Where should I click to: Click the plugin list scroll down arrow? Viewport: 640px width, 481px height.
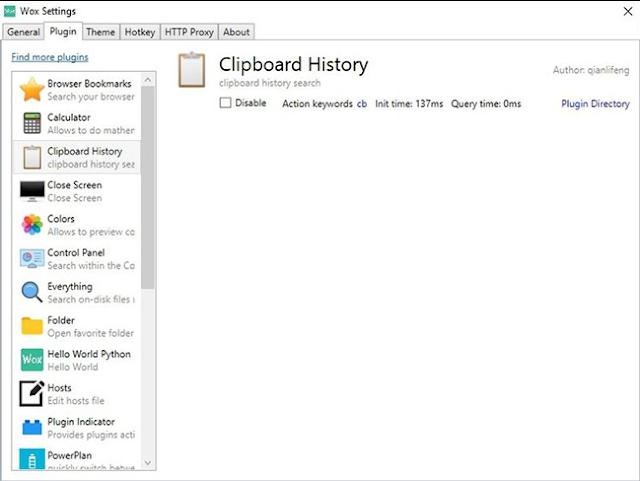click(x=148, y=463)
